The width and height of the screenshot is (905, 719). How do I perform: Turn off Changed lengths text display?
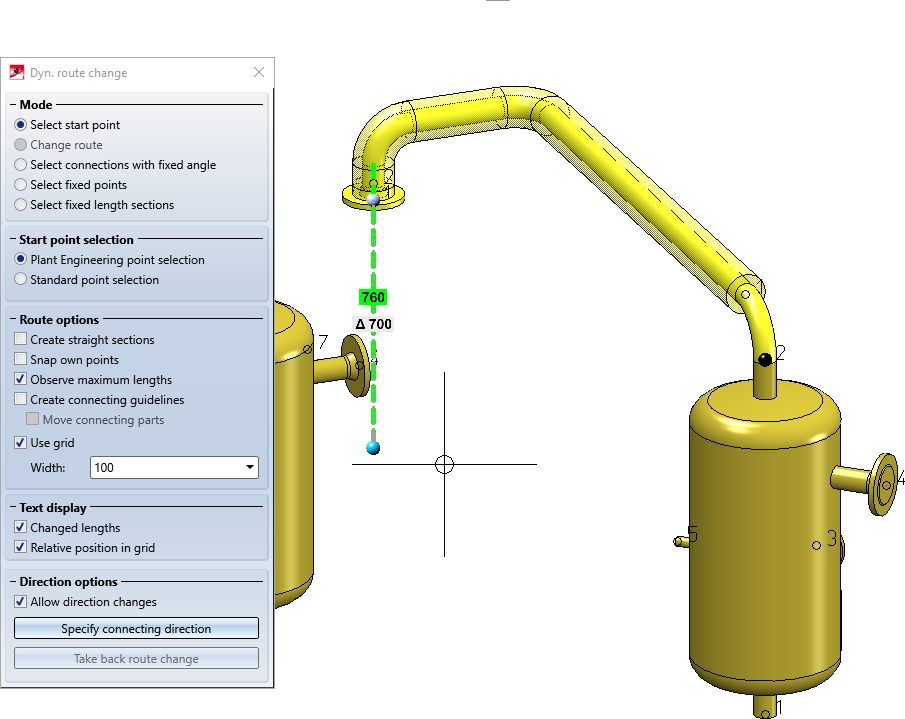coord(21,528)
